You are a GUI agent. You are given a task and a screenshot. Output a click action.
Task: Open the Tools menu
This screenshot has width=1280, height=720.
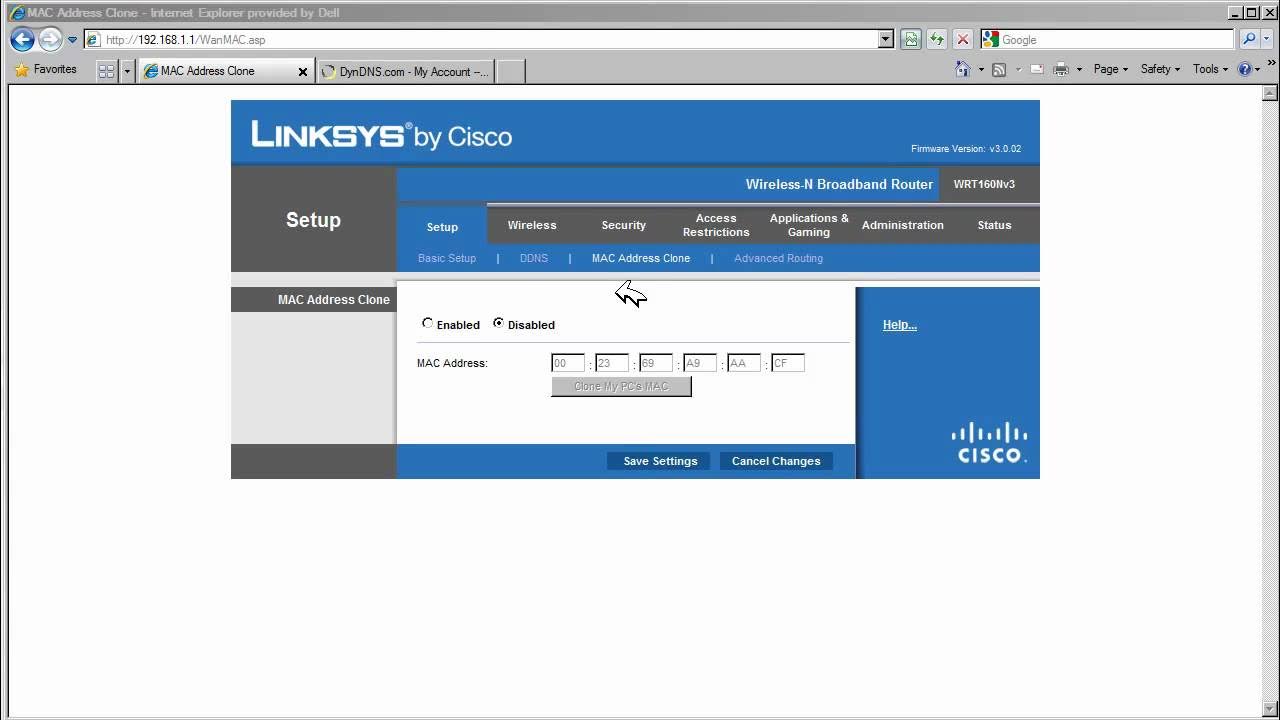click(1211, 69)
